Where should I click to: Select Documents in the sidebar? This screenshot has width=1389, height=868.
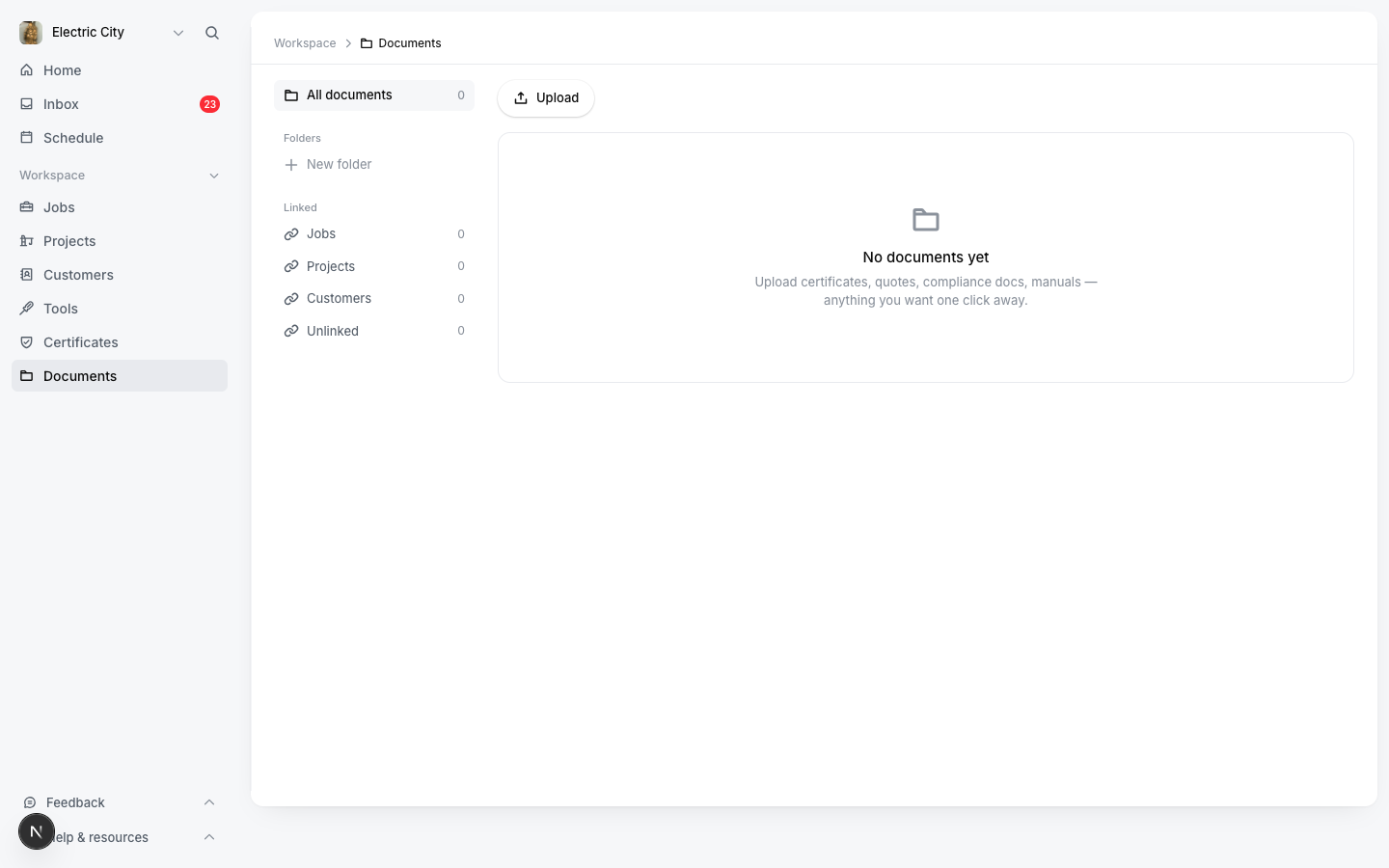click(120, 376)
